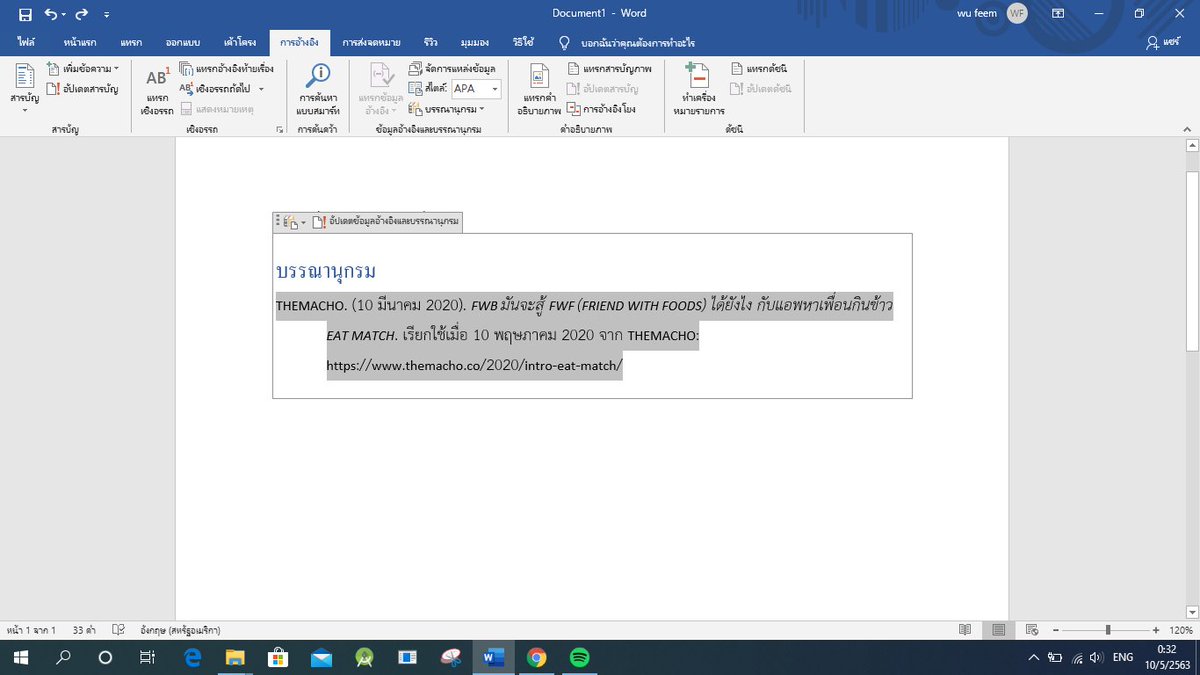Viewport: 1200px width, 675px height.
Task: Switch to the เค้าโครง (Layout) tab
Action: [239, 43]
